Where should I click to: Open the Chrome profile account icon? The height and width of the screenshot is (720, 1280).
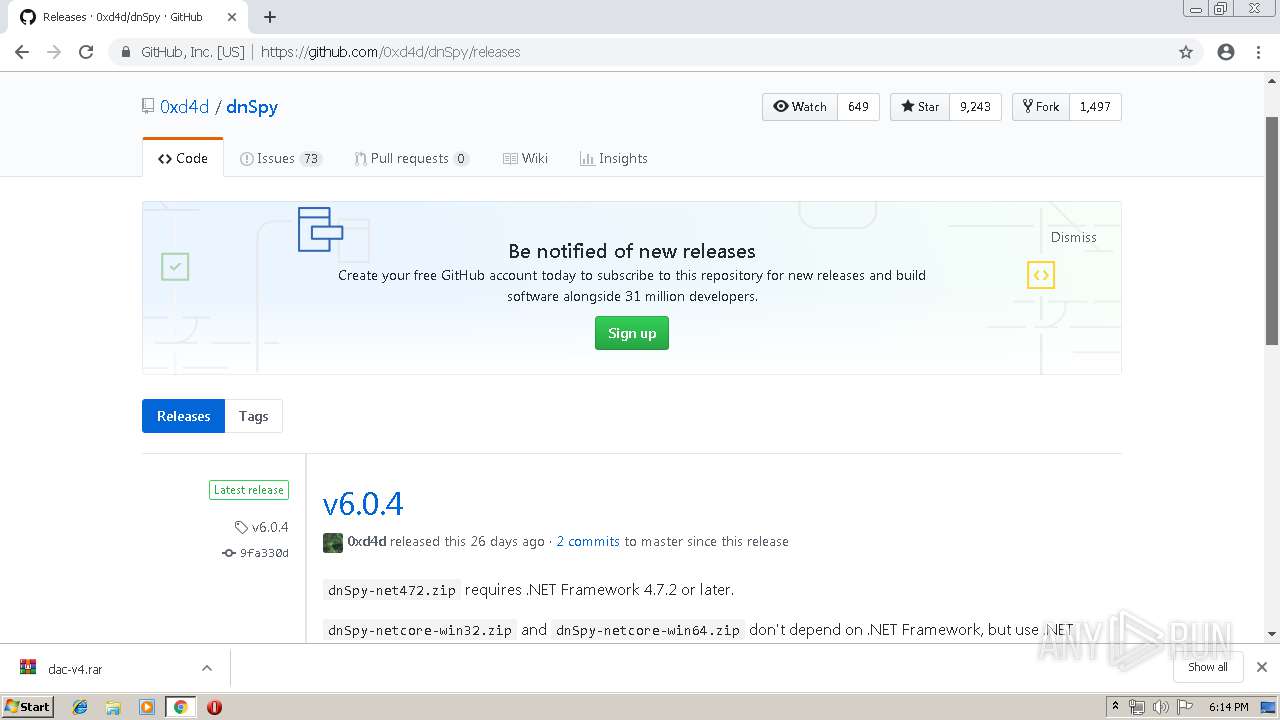[1226, 52]
